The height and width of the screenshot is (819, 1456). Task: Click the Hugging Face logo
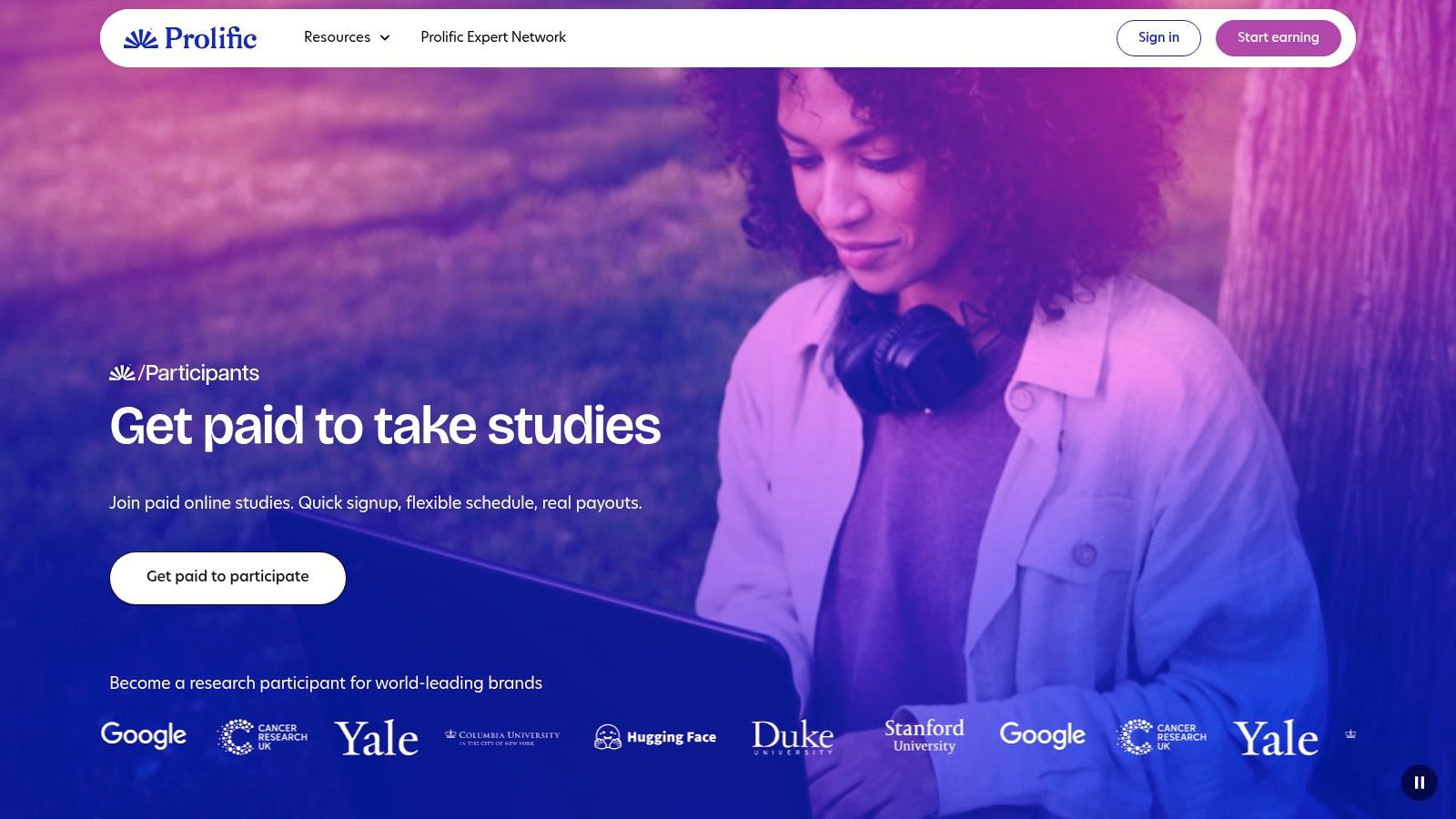pyautogui.click(x=655, y=737)
